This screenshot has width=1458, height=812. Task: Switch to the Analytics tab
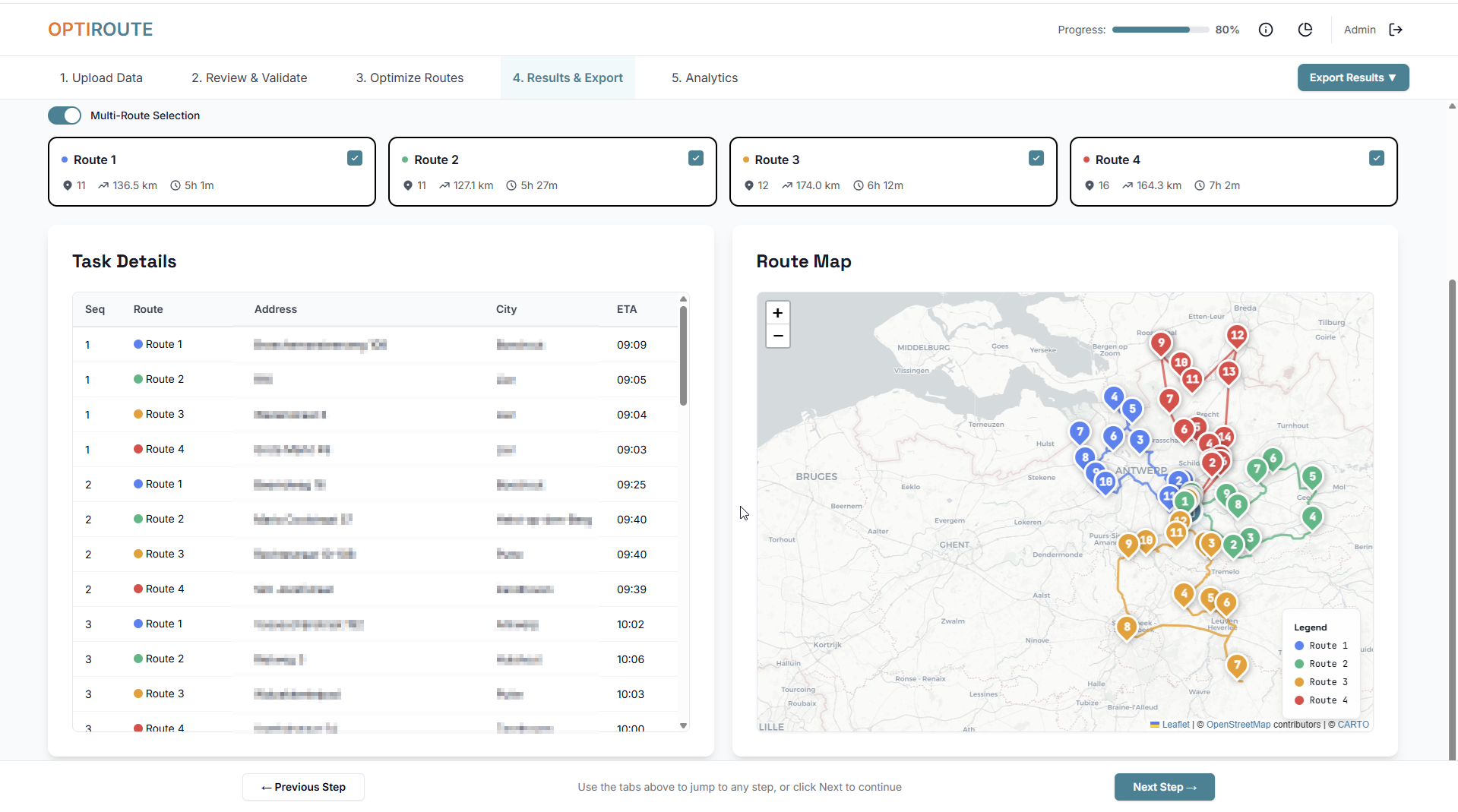[x=704, y=77]
